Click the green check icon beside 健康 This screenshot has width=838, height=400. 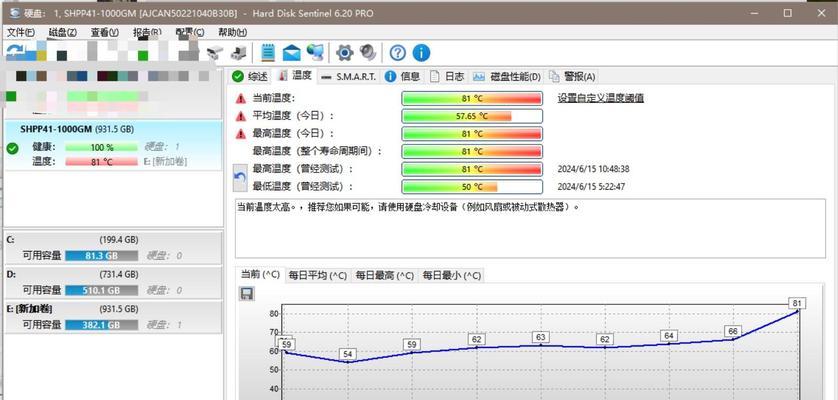point(12,148)
